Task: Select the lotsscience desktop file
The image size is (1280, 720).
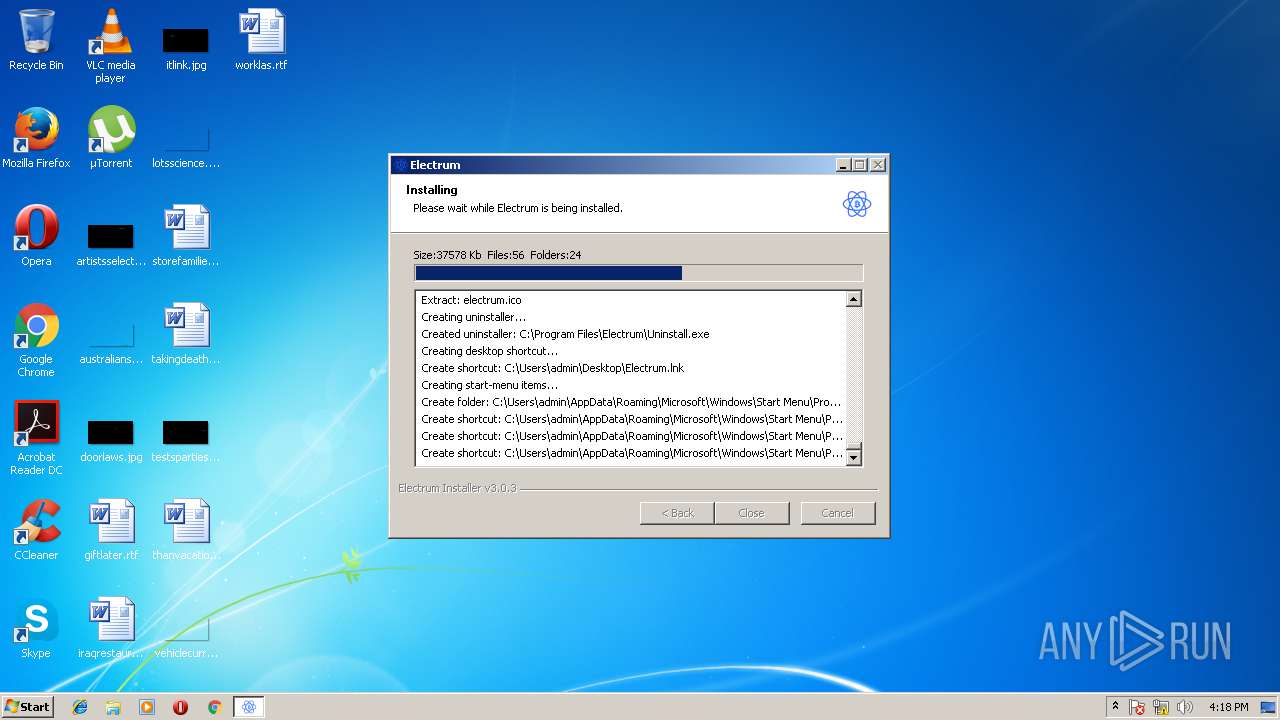Action: 186,144
